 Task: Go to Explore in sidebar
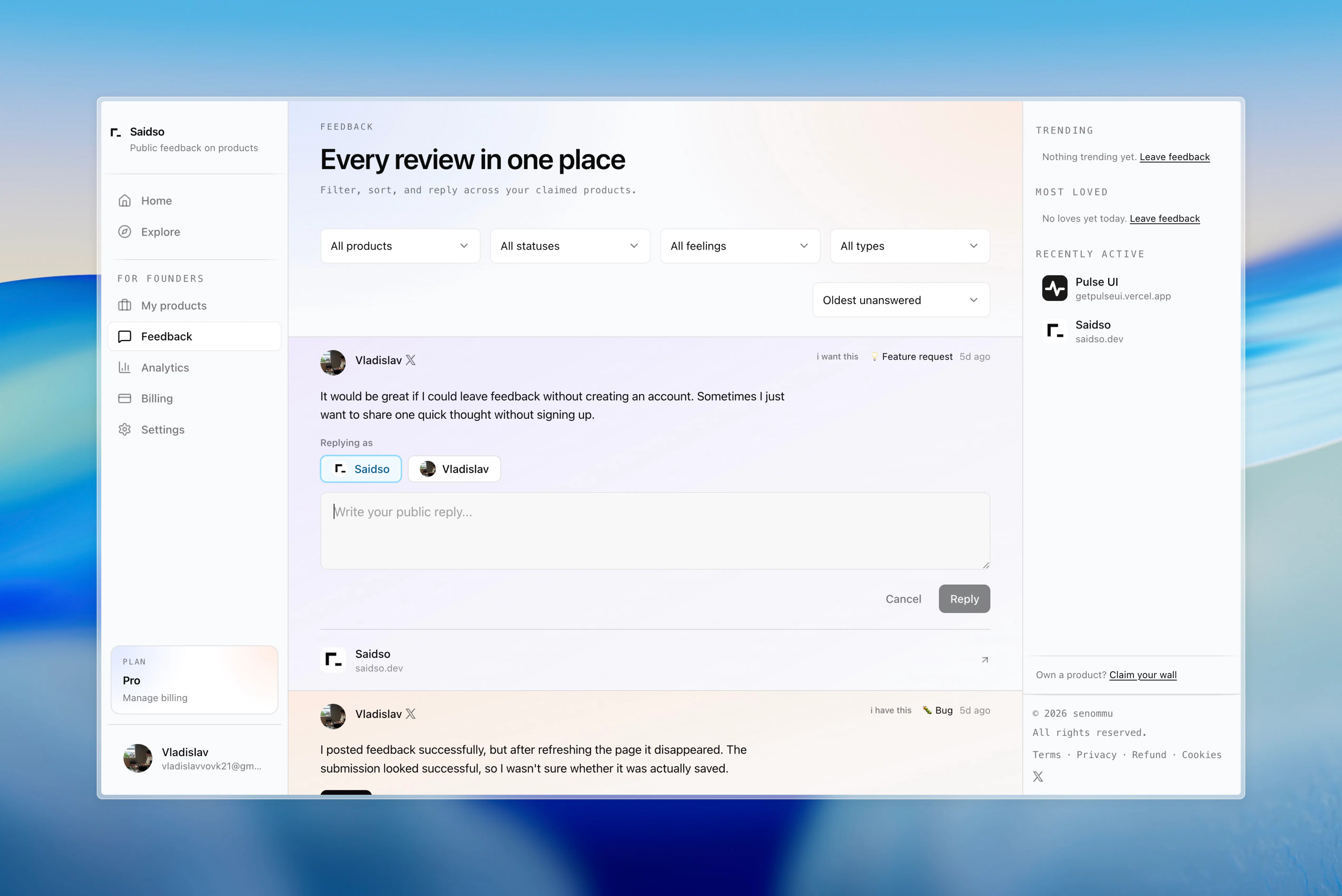click(x=194, y=232)
